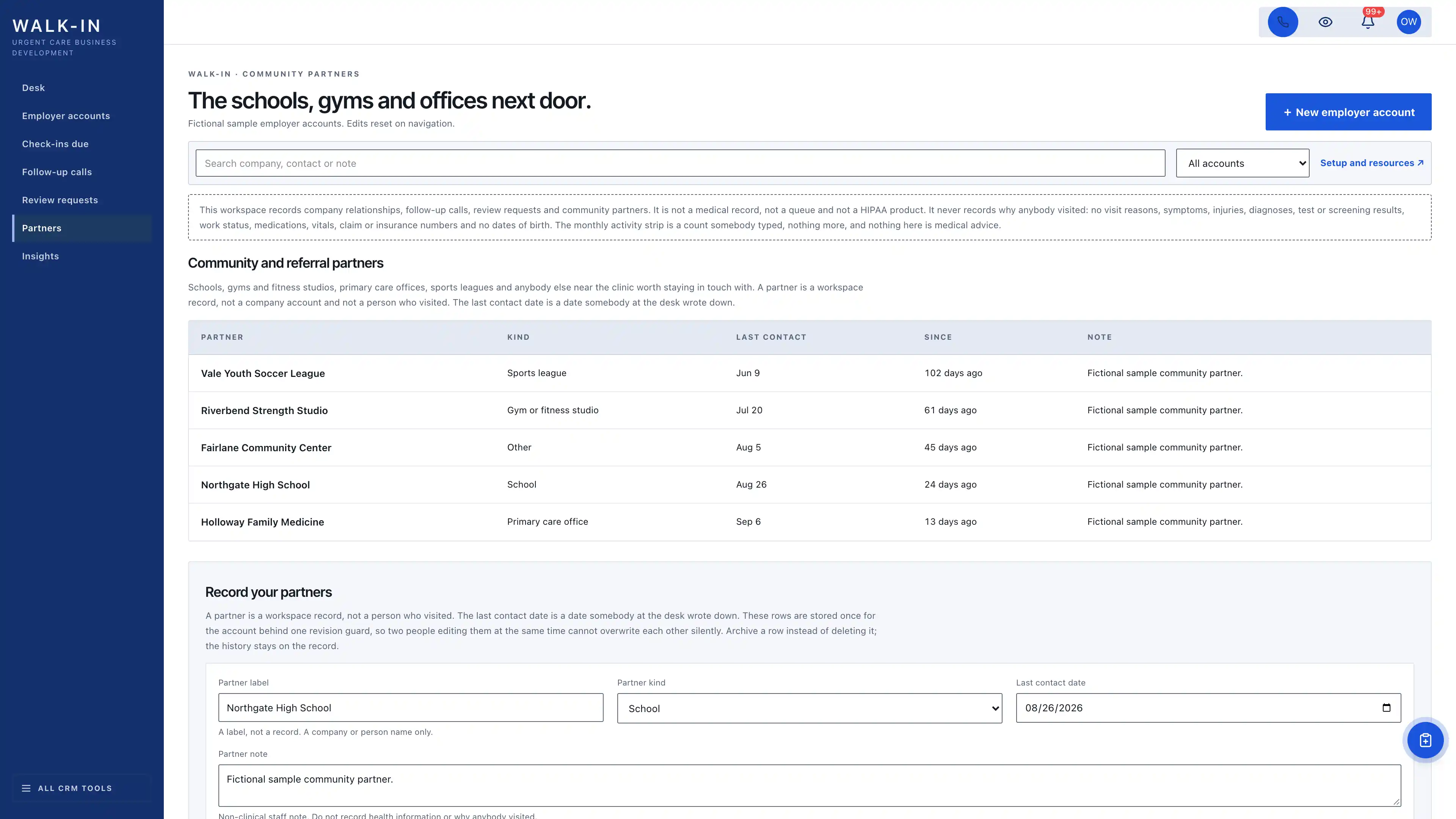The image size is (1456, 819).
Task: Click New employer account button
Action: [1348, 112]
